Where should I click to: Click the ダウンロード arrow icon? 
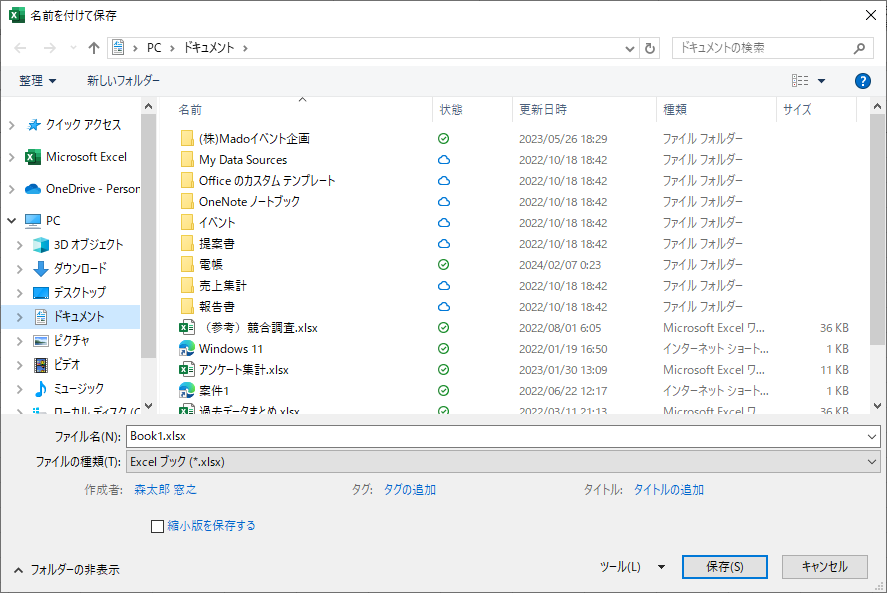pyautogui.click(x=41, y=269)
